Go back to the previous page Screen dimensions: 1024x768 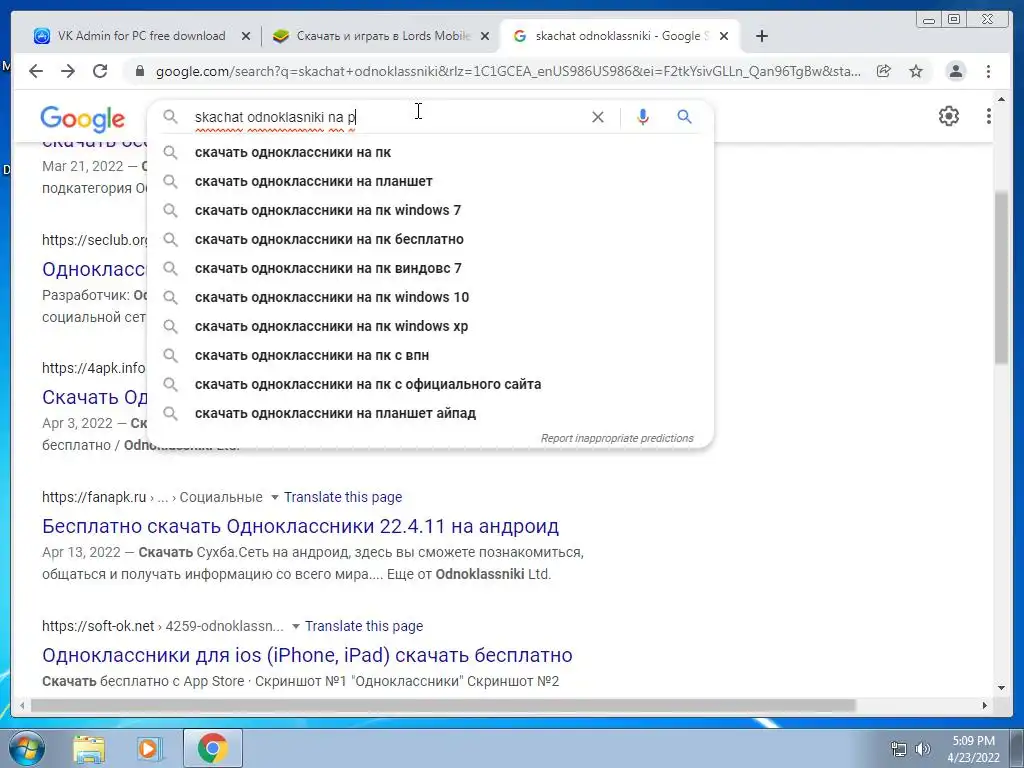click(36, 71)
